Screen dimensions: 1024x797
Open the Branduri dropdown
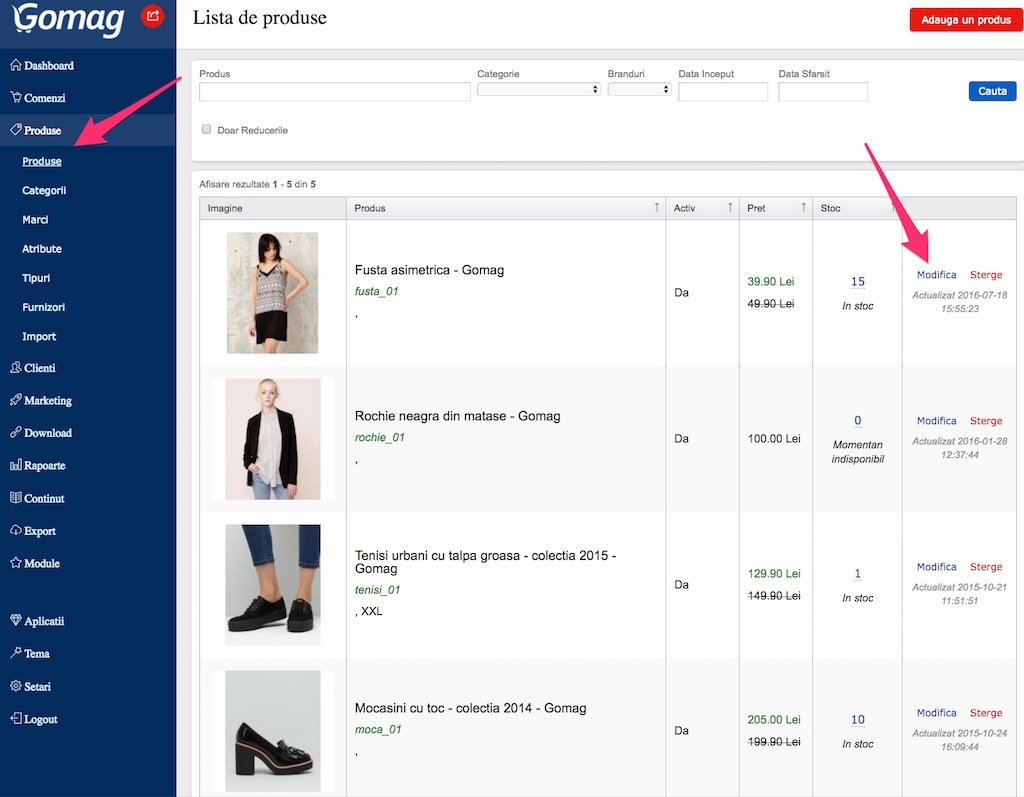coord(639,89)
